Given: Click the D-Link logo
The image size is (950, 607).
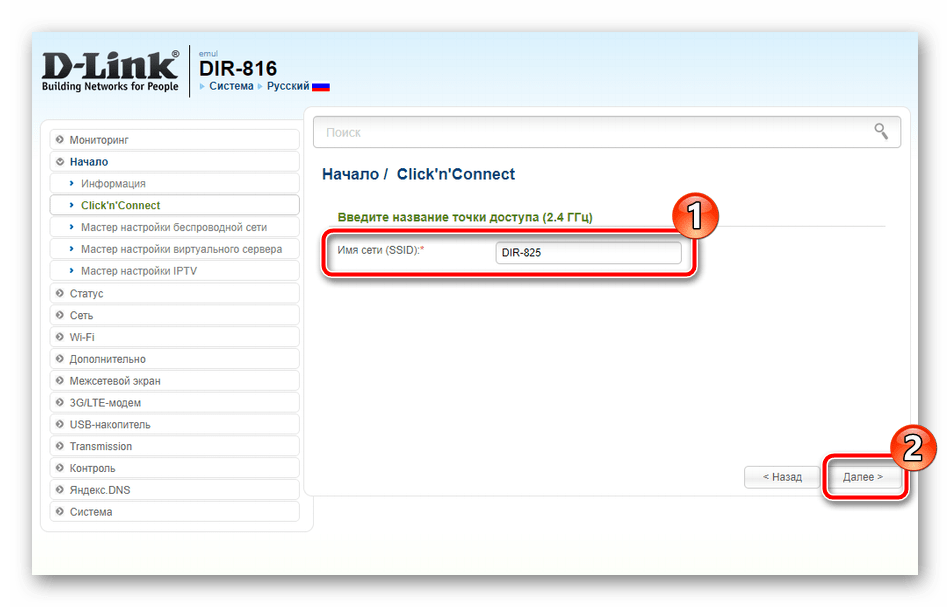Looking at the screenshot, I should [110, 71].
